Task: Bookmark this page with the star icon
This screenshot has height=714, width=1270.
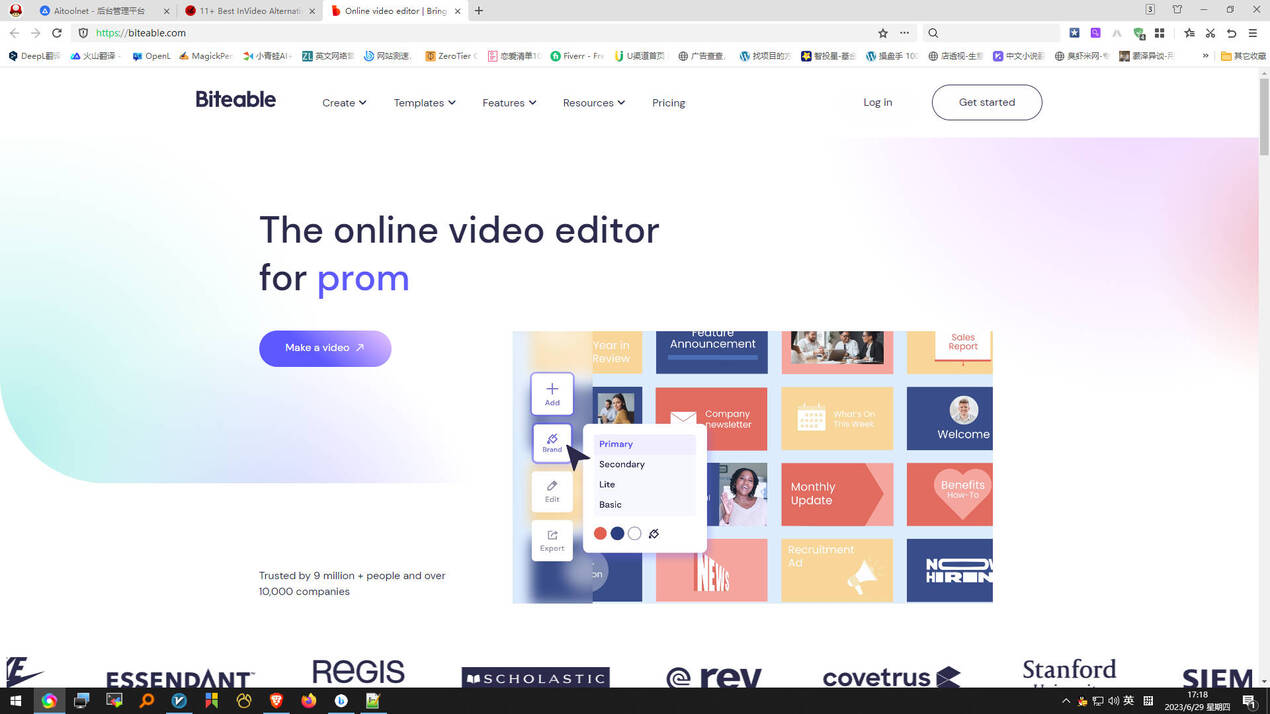Action: tap(882, 33)
